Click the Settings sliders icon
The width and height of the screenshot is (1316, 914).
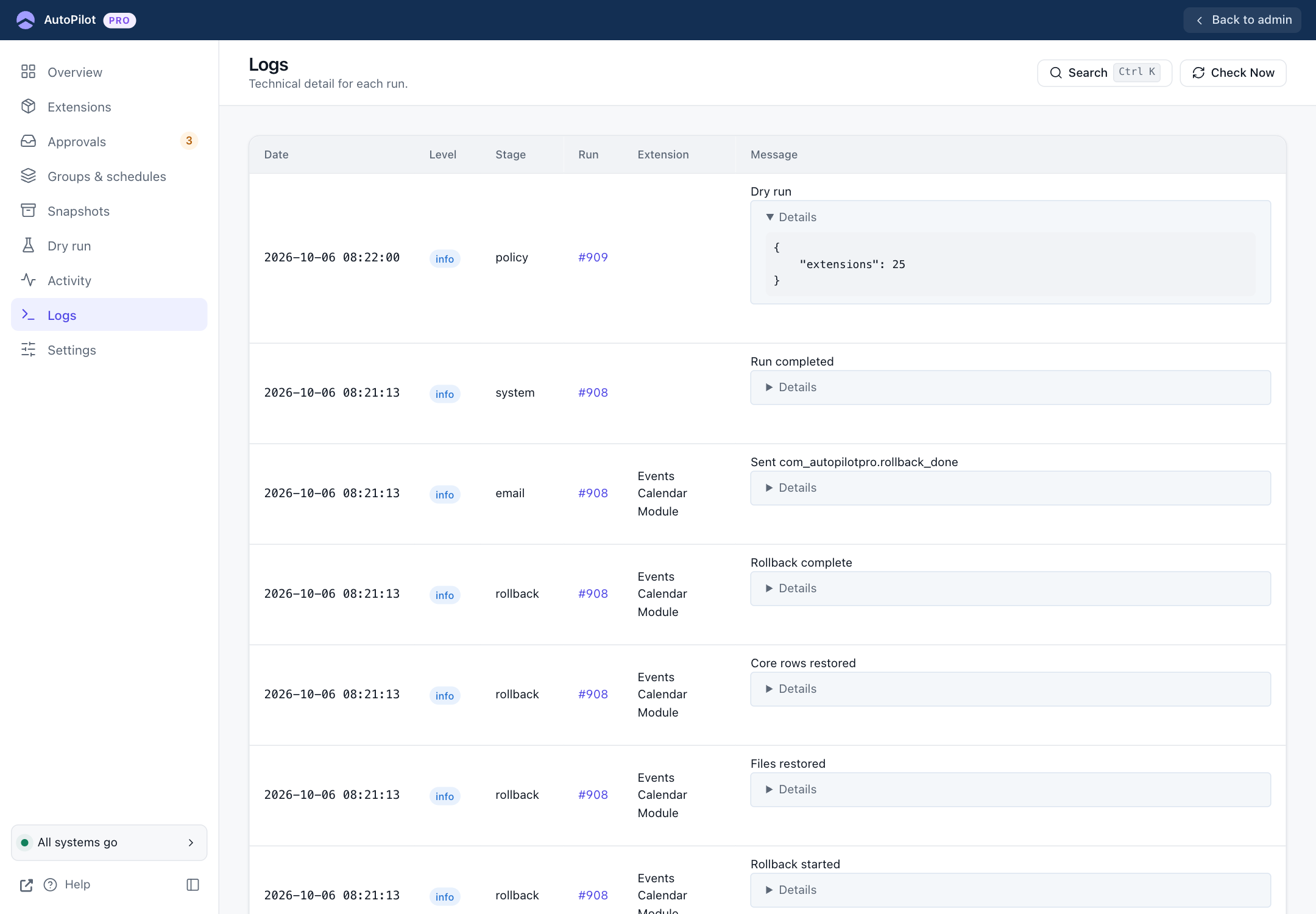tap(28, 350)
